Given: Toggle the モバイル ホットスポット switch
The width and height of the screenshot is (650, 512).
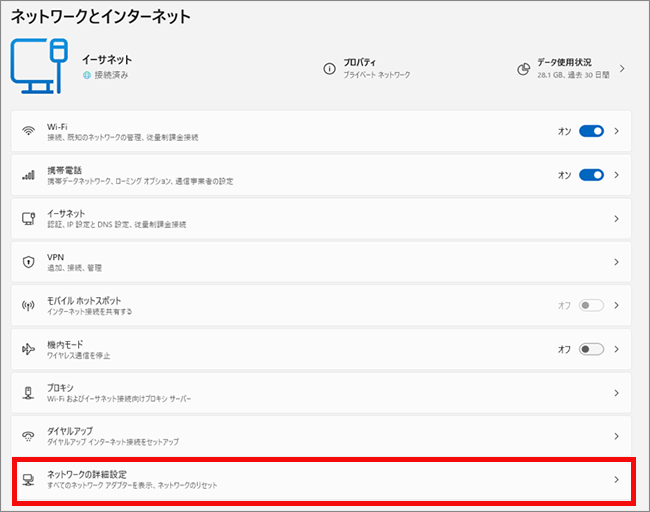Looking at the screenshot, I should point(592,306).
